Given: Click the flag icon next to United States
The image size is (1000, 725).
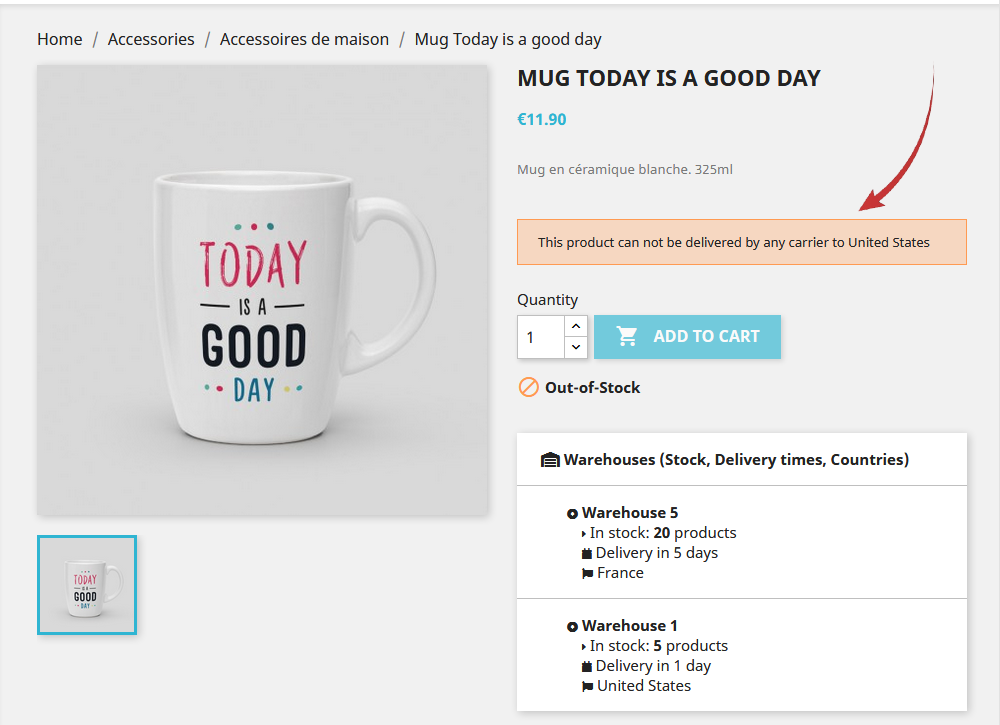Looking at the screenshot, I should pyautogui.click(x=587, y=687).
